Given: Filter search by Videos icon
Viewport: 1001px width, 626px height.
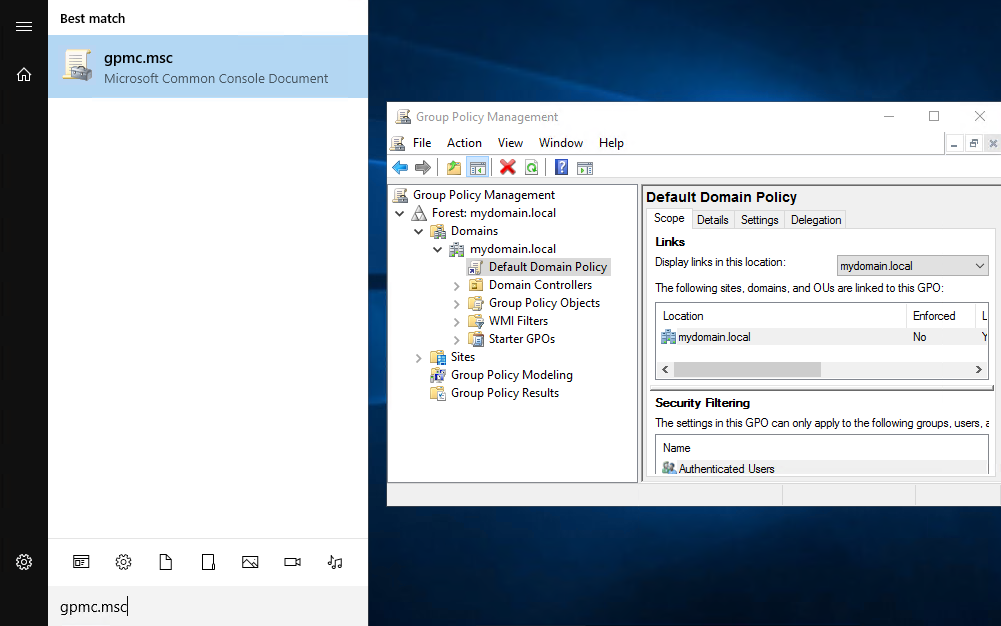Looking at the screenshot, I should click(x=292, y=562).
